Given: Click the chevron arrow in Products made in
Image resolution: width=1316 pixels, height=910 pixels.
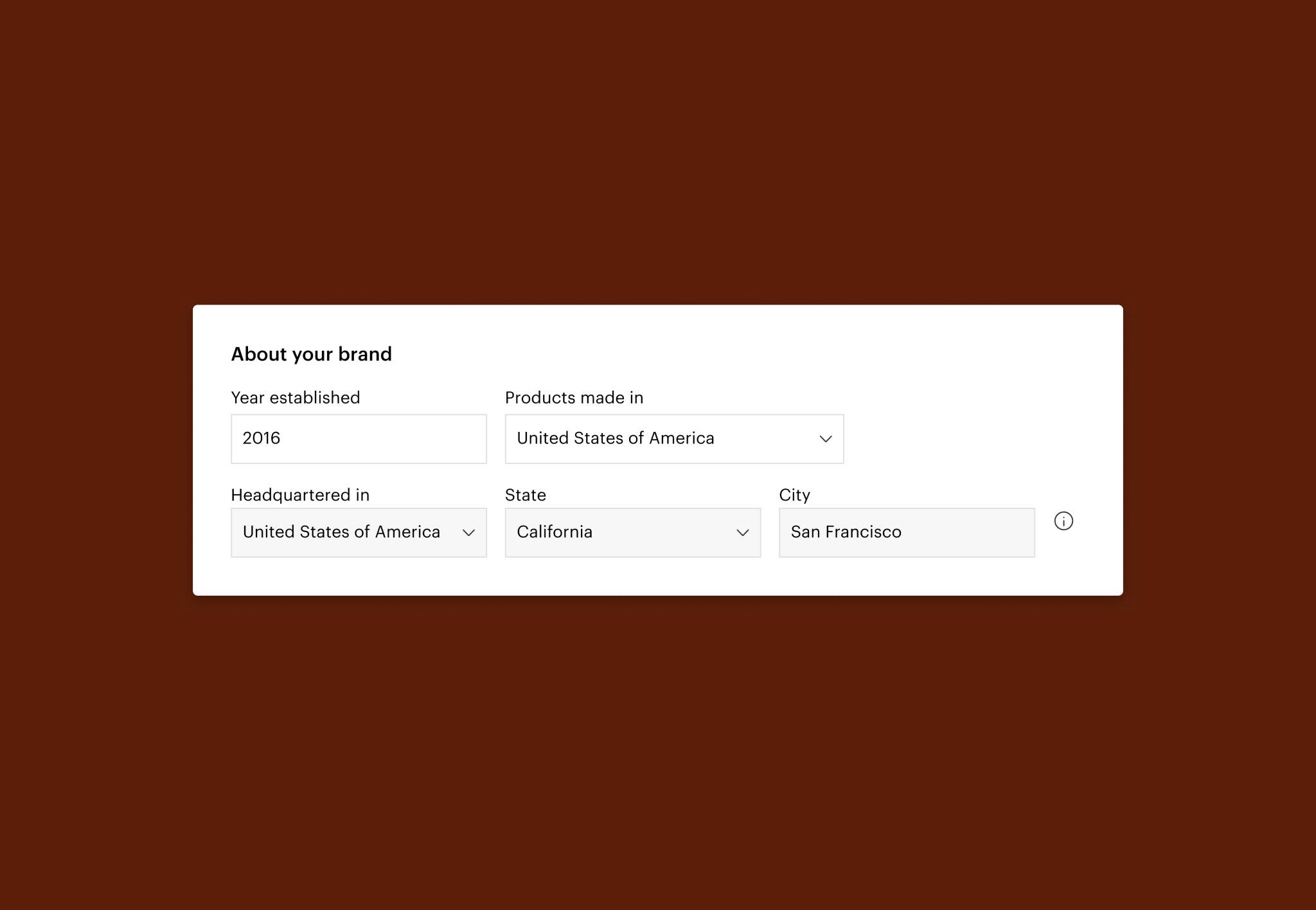Looking at the screenshot, I should pos(826,439).
